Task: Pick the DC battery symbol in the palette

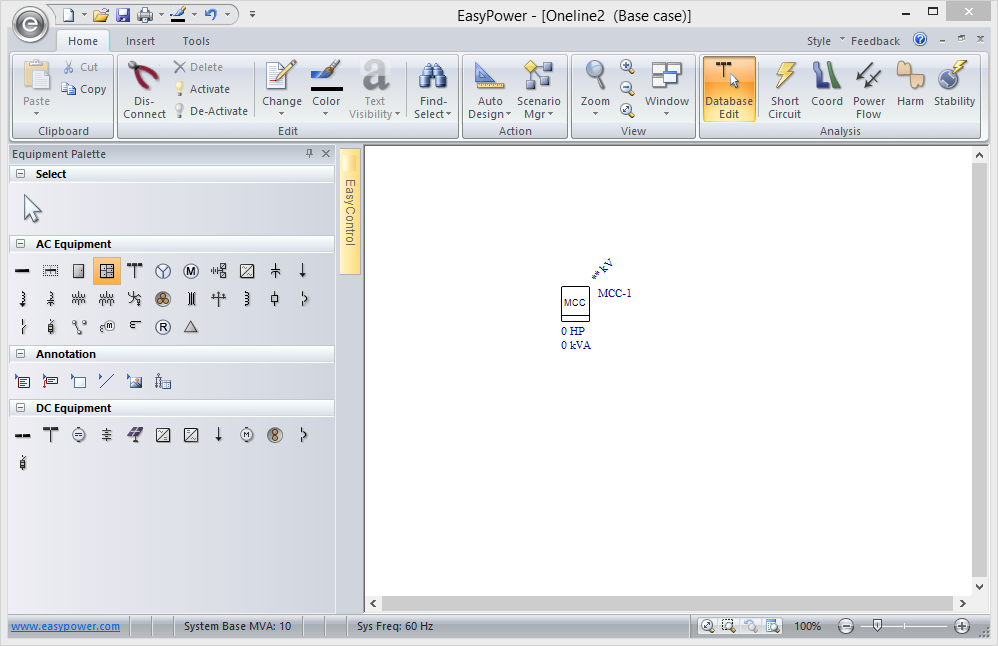Action: [x=106, y=435]
